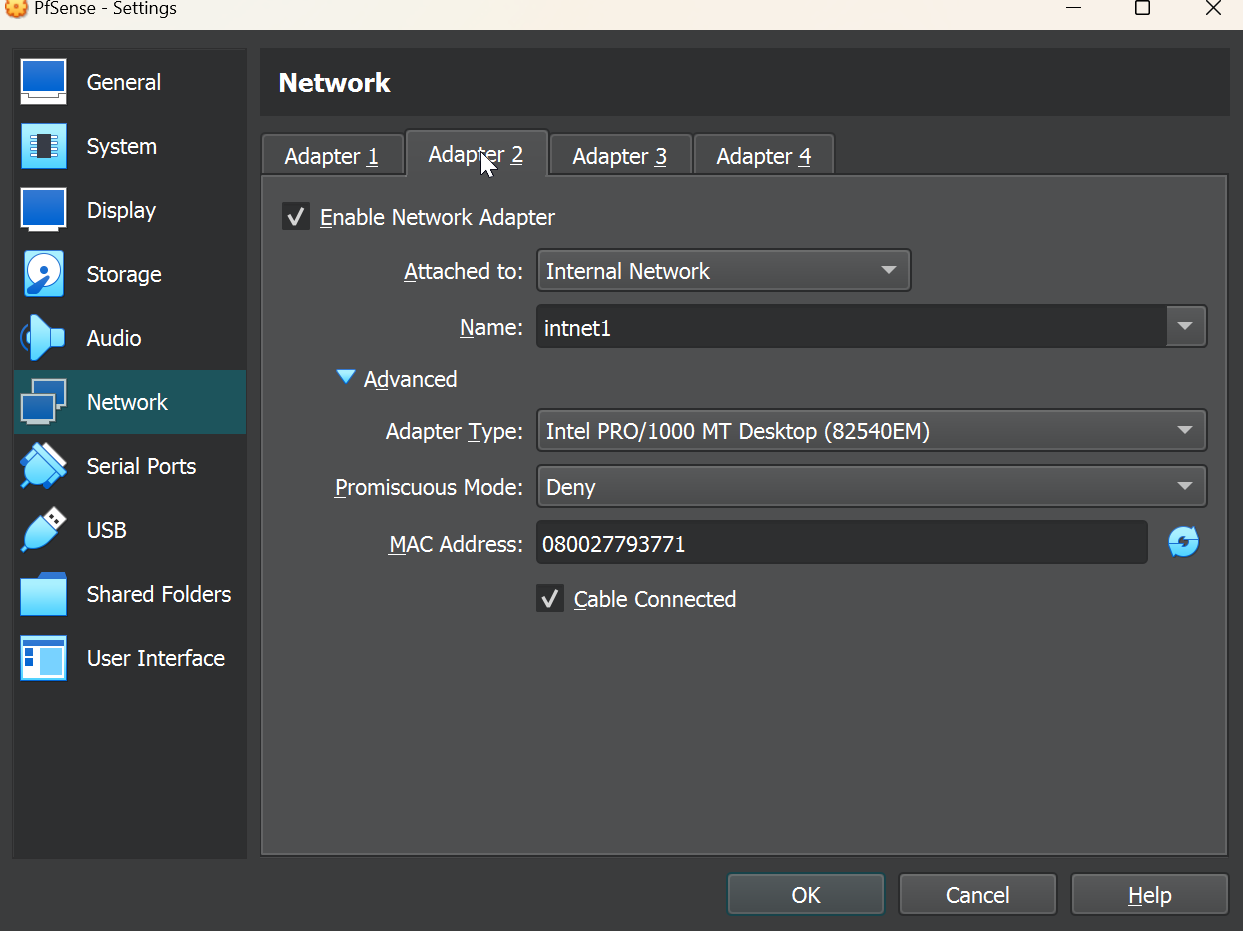Switch to the Adapter 3 tab
This screenshot has height=931, width=1243.
point(619,156)
